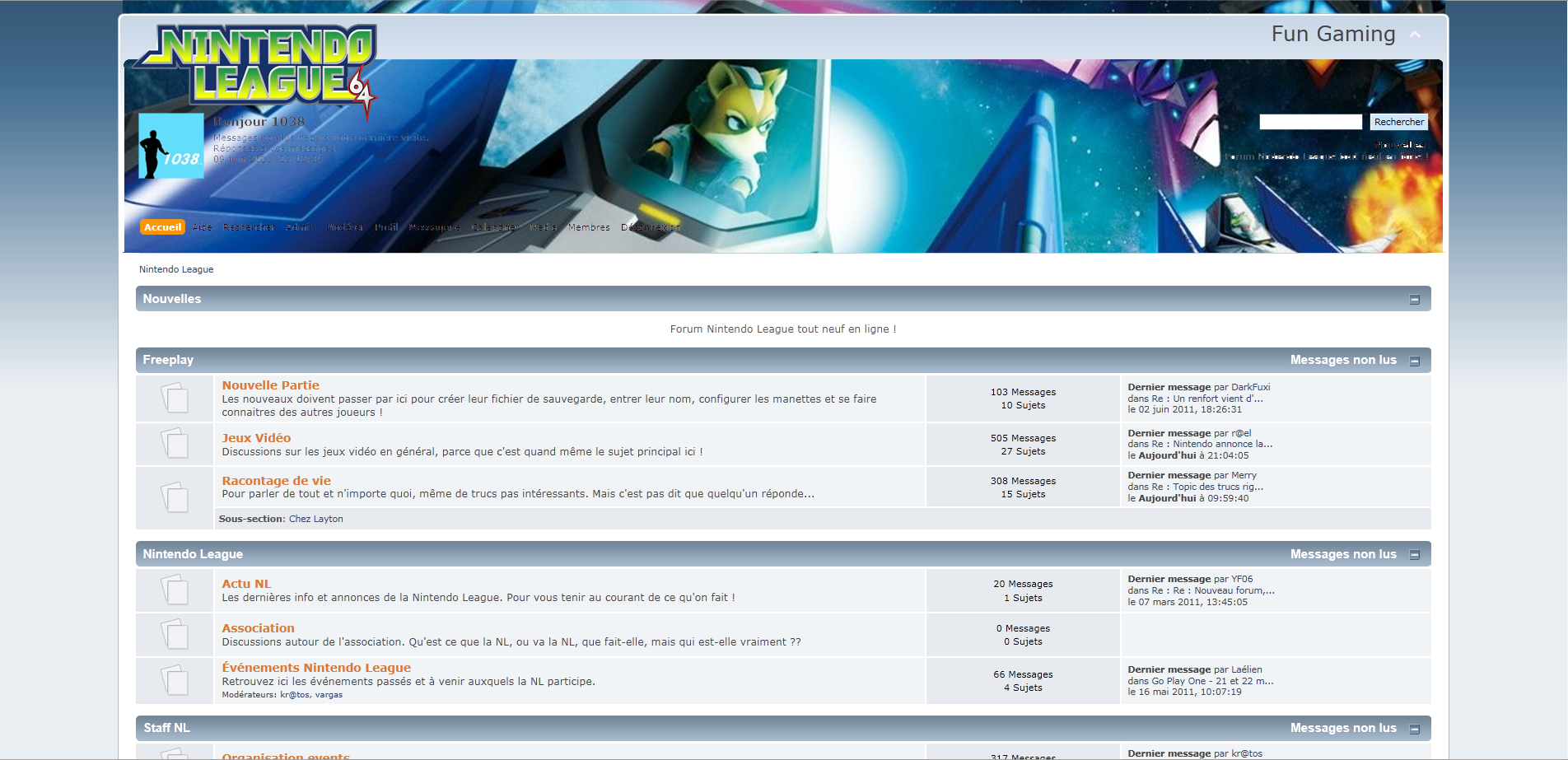Open the Calendrier menu item
This screenshot has height=760, width=1568.
[495, 227]
